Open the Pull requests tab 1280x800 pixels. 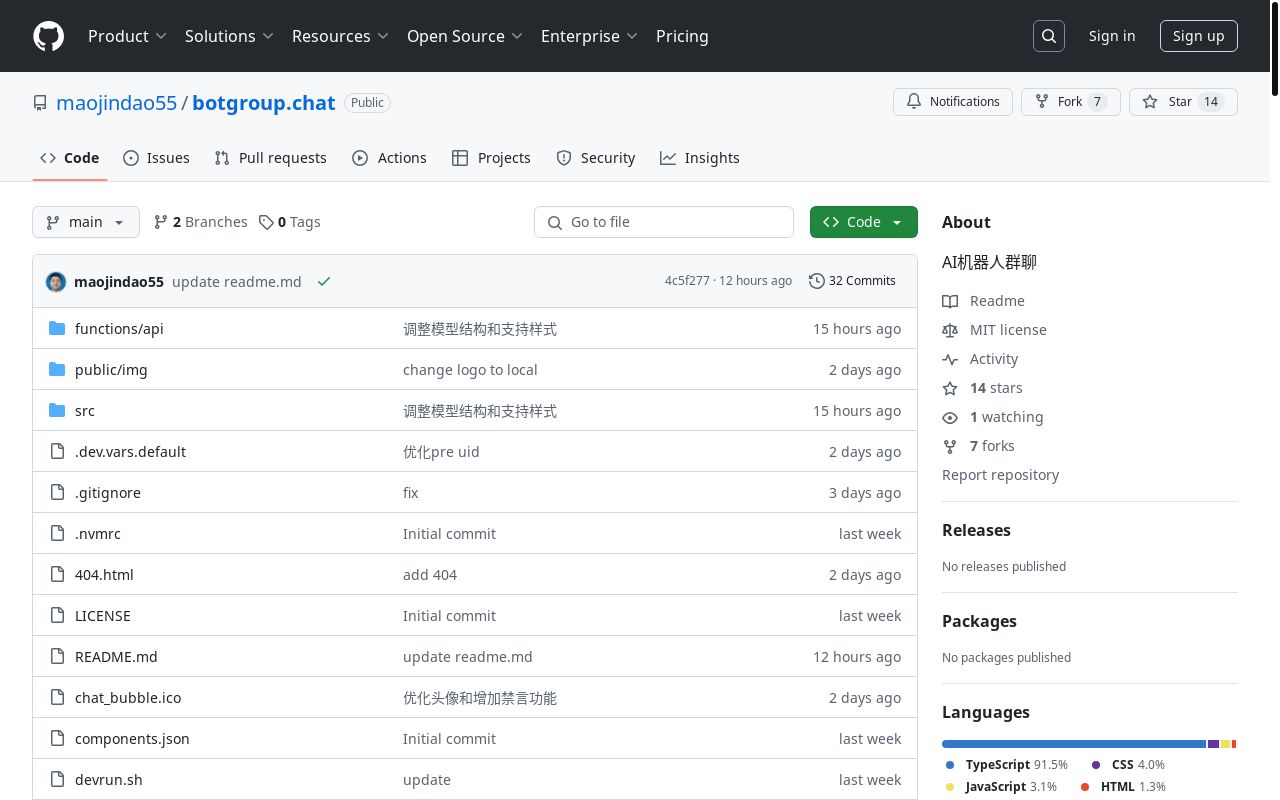tap(270, 158)
